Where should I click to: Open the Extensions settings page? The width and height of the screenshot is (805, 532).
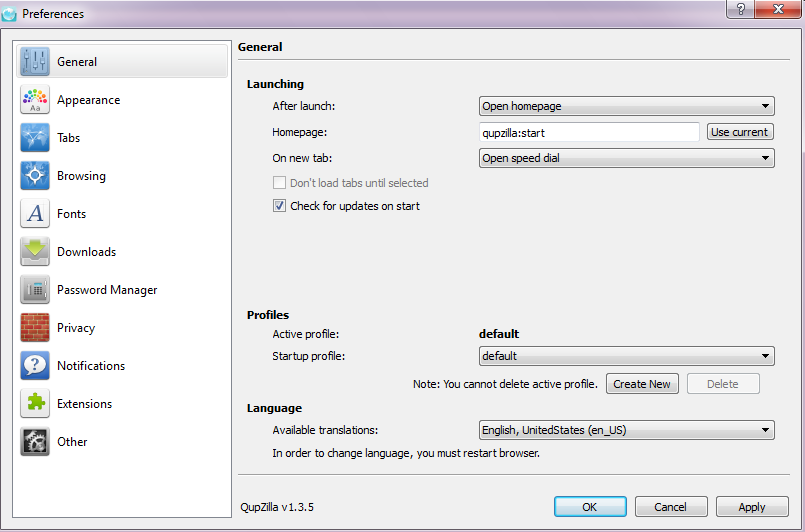(122, 404)
